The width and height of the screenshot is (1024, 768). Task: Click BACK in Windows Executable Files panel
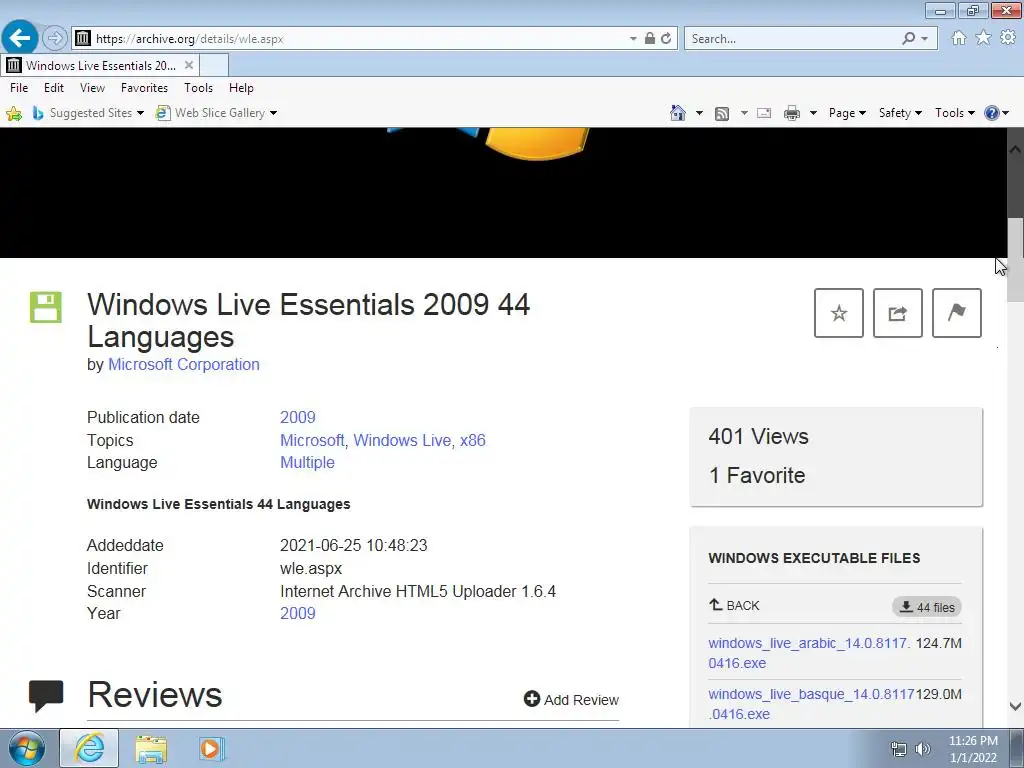click(735, 605)
